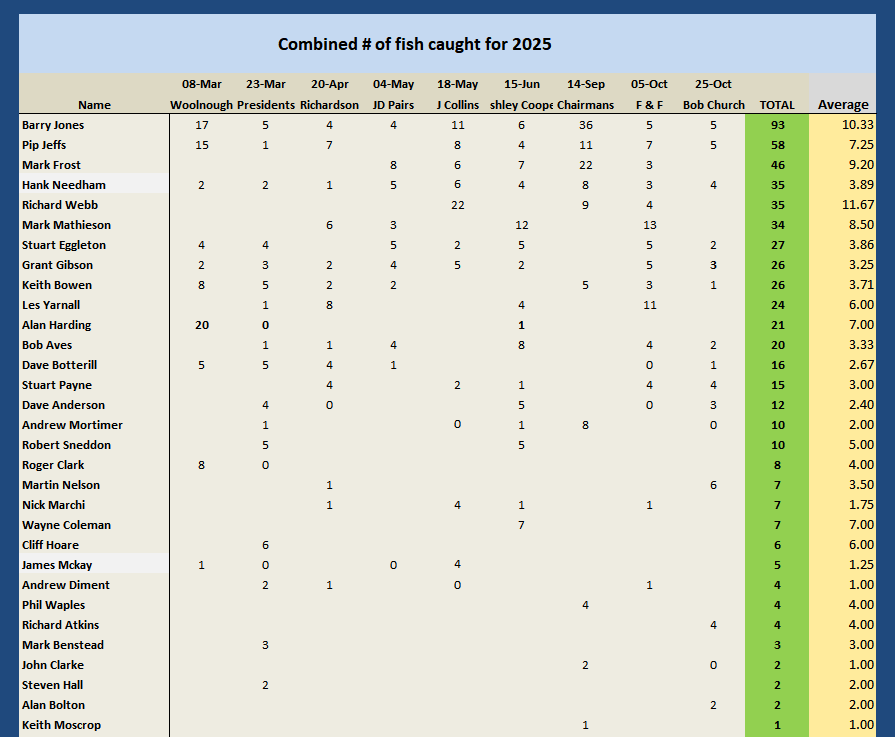
Task: Click the JD Pairs column header
Action: click(393, 105)
